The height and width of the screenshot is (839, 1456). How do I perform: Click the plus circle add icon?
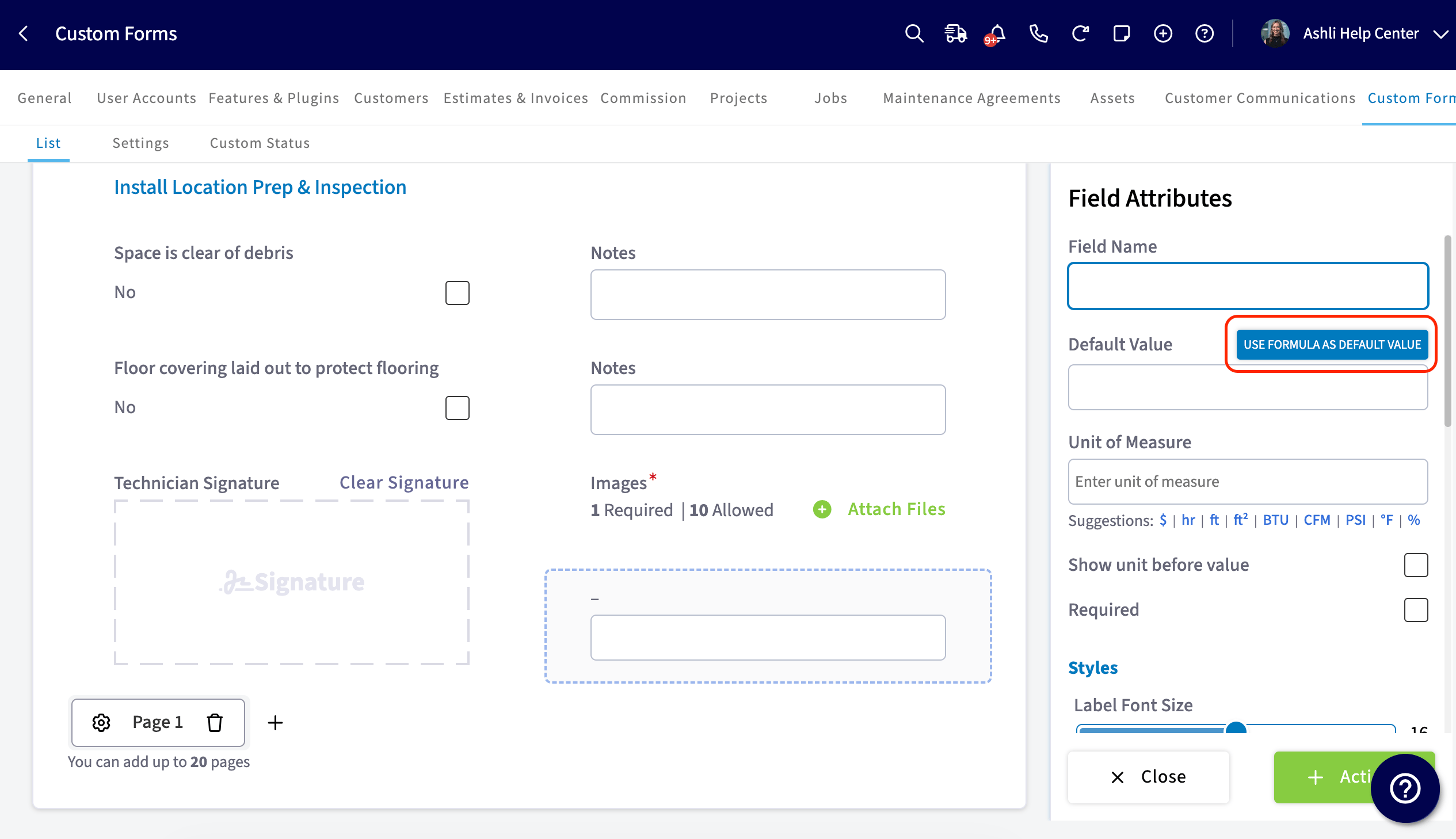point(1162,33)
